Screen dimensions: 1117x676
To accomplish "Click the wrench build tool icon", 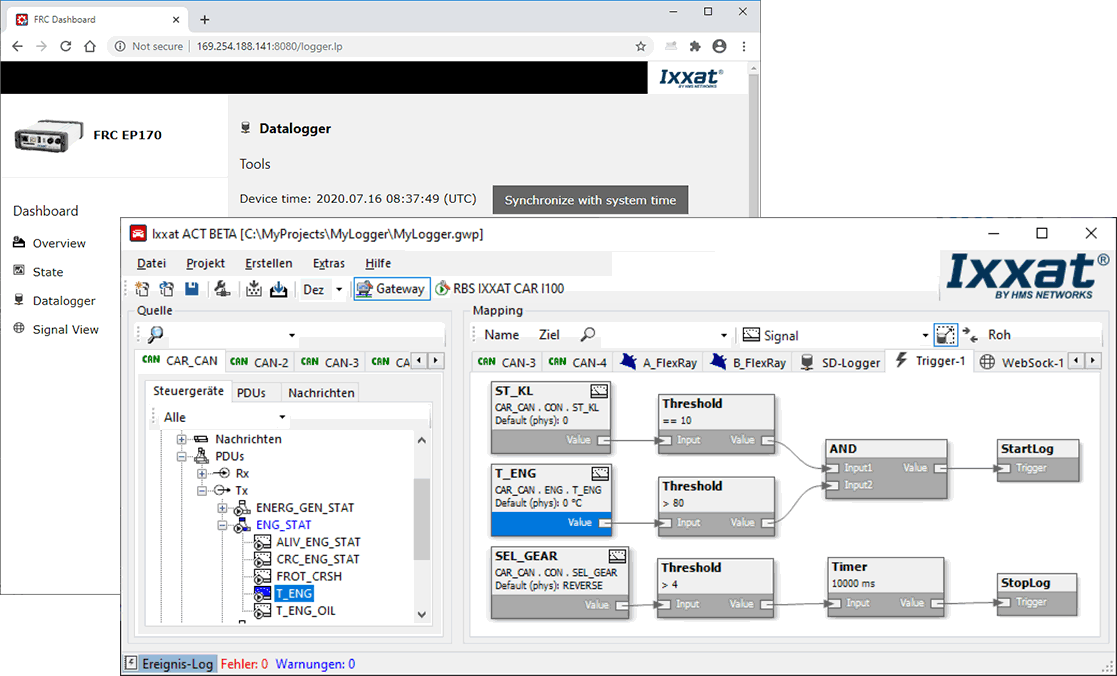I will [222, 288].
